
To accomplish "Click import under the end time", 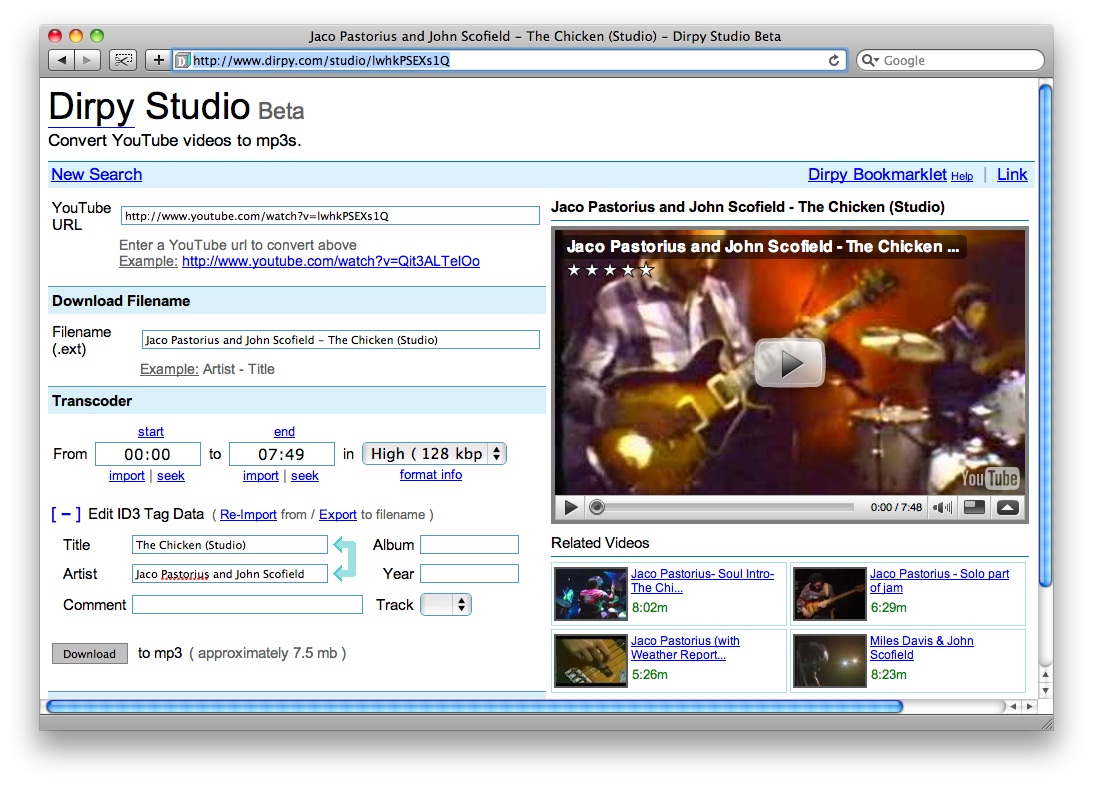I will pyautogui.click(x=261, y=475).
